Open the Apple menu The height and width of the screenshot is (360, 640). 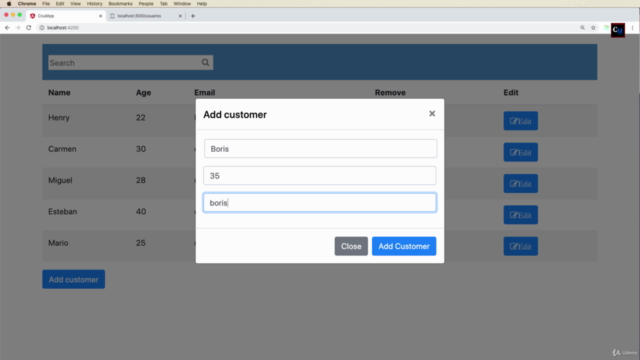9,4
